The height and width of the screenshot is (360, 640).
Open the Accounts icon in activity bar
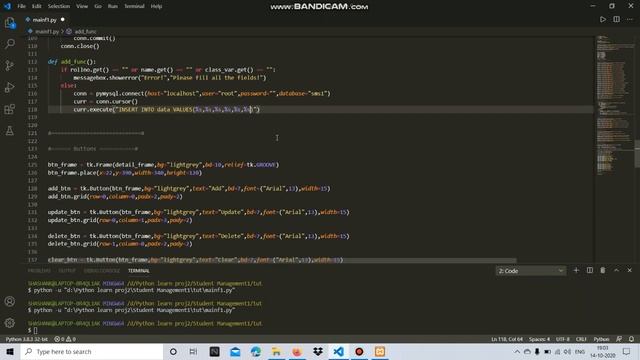(x=10, y=301)
